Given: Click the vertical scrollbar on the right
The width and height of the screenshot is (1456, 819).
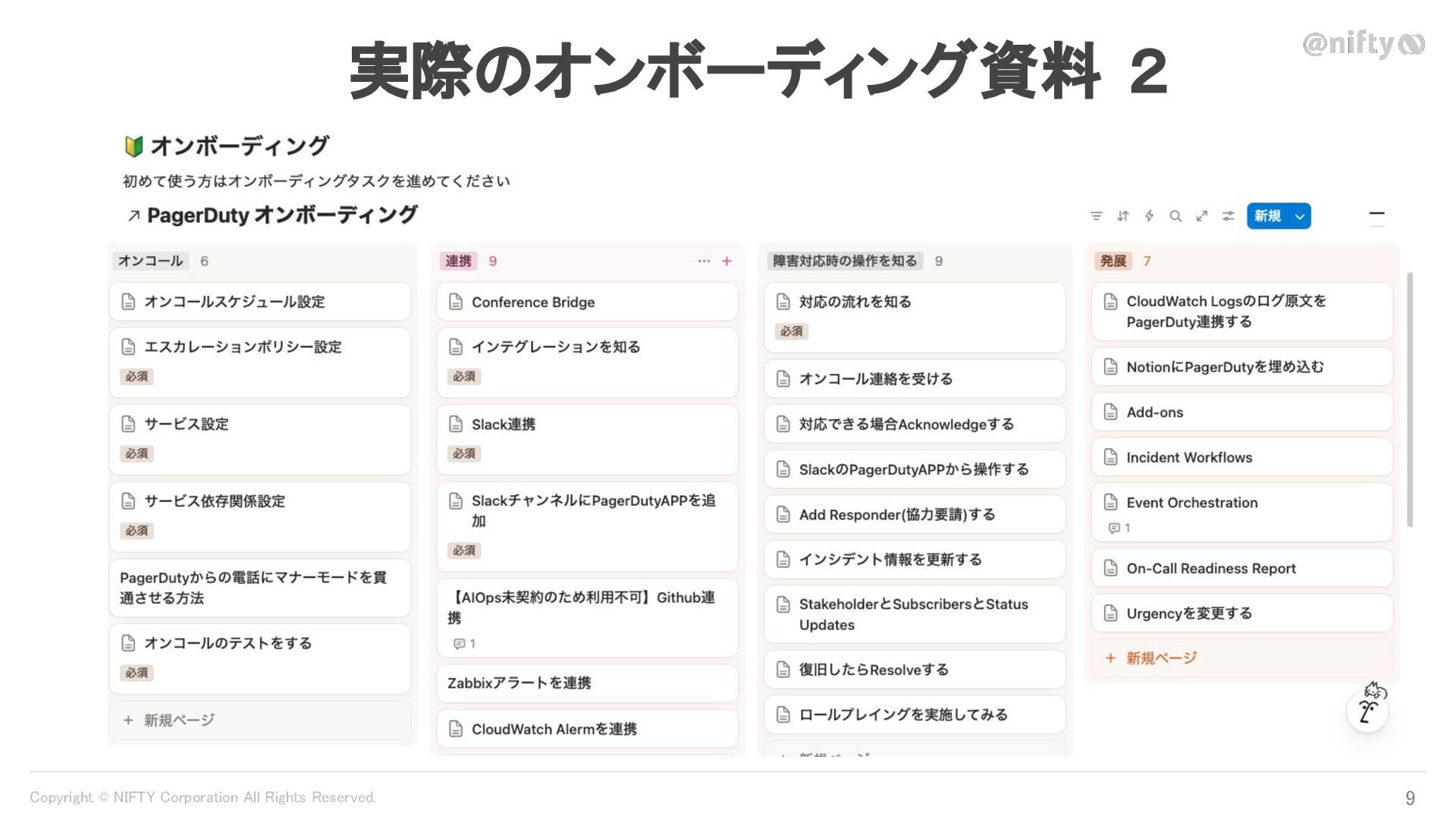Looking at the screenshot, I should (1410, 398).
